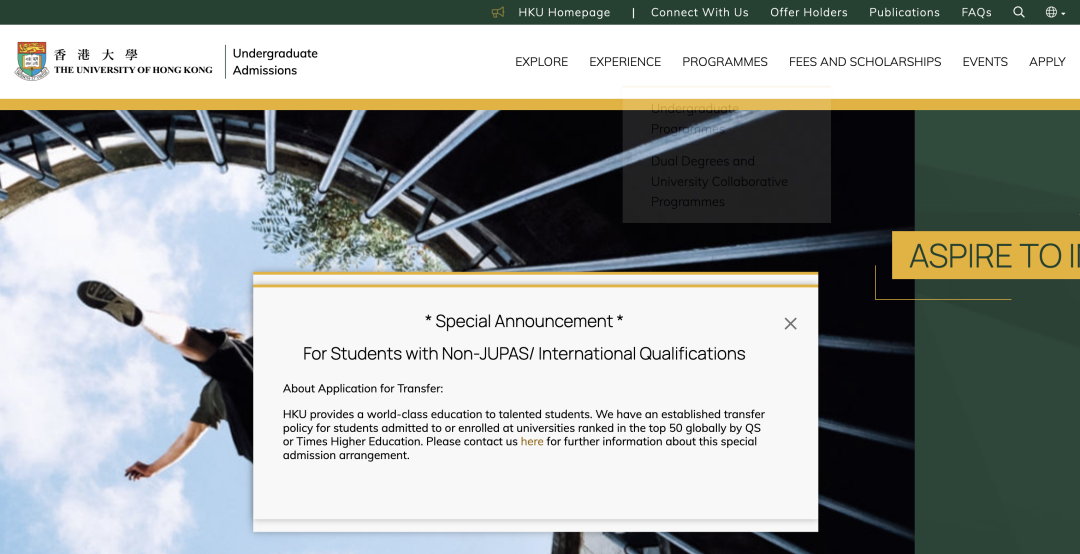Open the HKU Homepage link
Viewport: 1080px width, 554px height.
564,12
